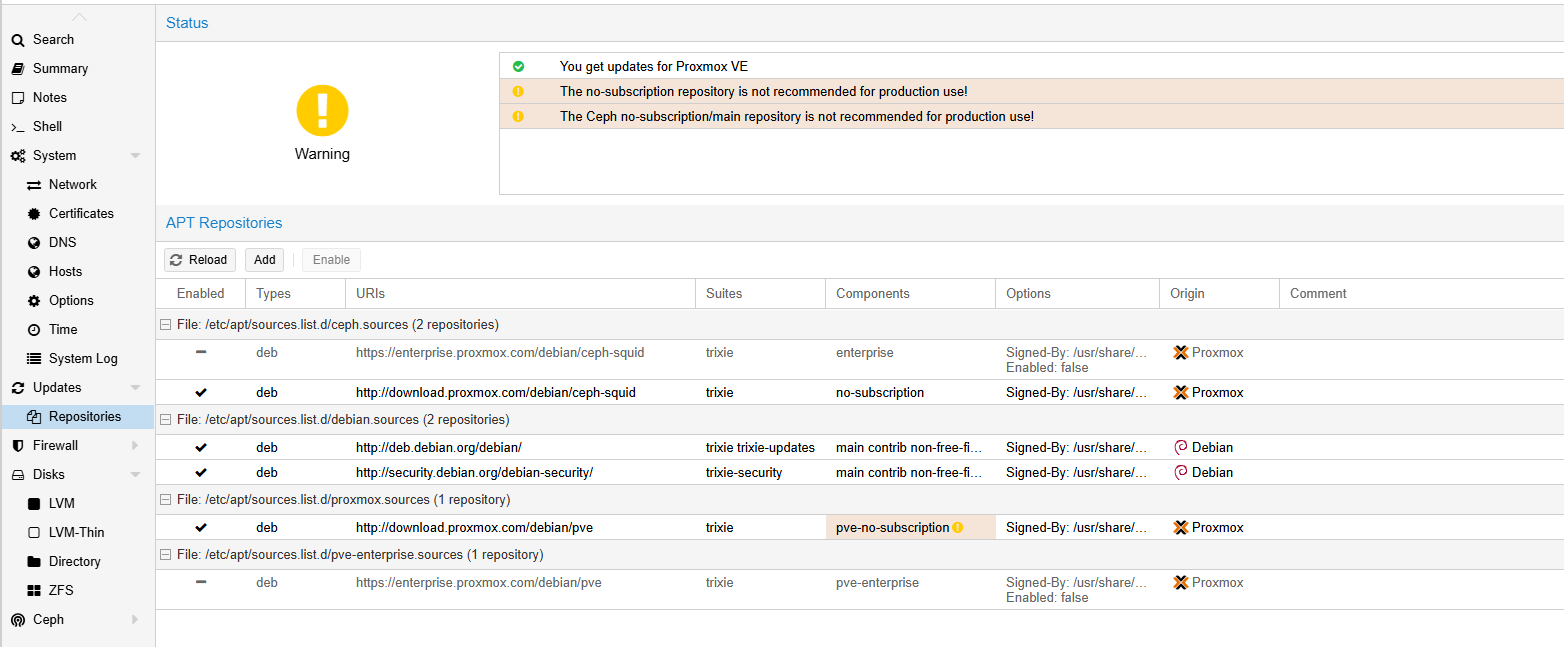Click the Directory folder icon
This screenshot has width=1564, height=647.
tap(34, 562)
